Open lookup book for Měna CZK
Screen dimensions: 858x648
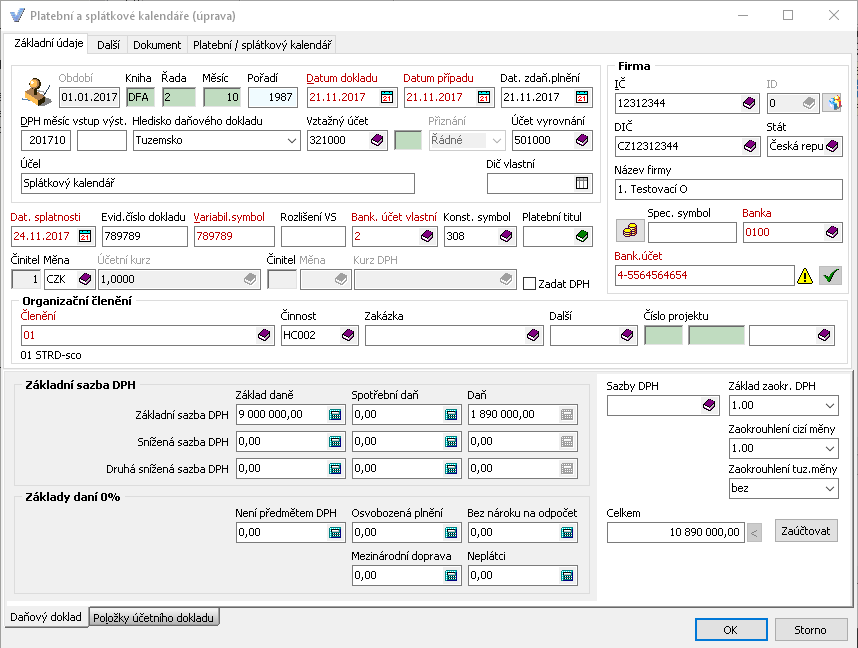[x=85, y=279]
